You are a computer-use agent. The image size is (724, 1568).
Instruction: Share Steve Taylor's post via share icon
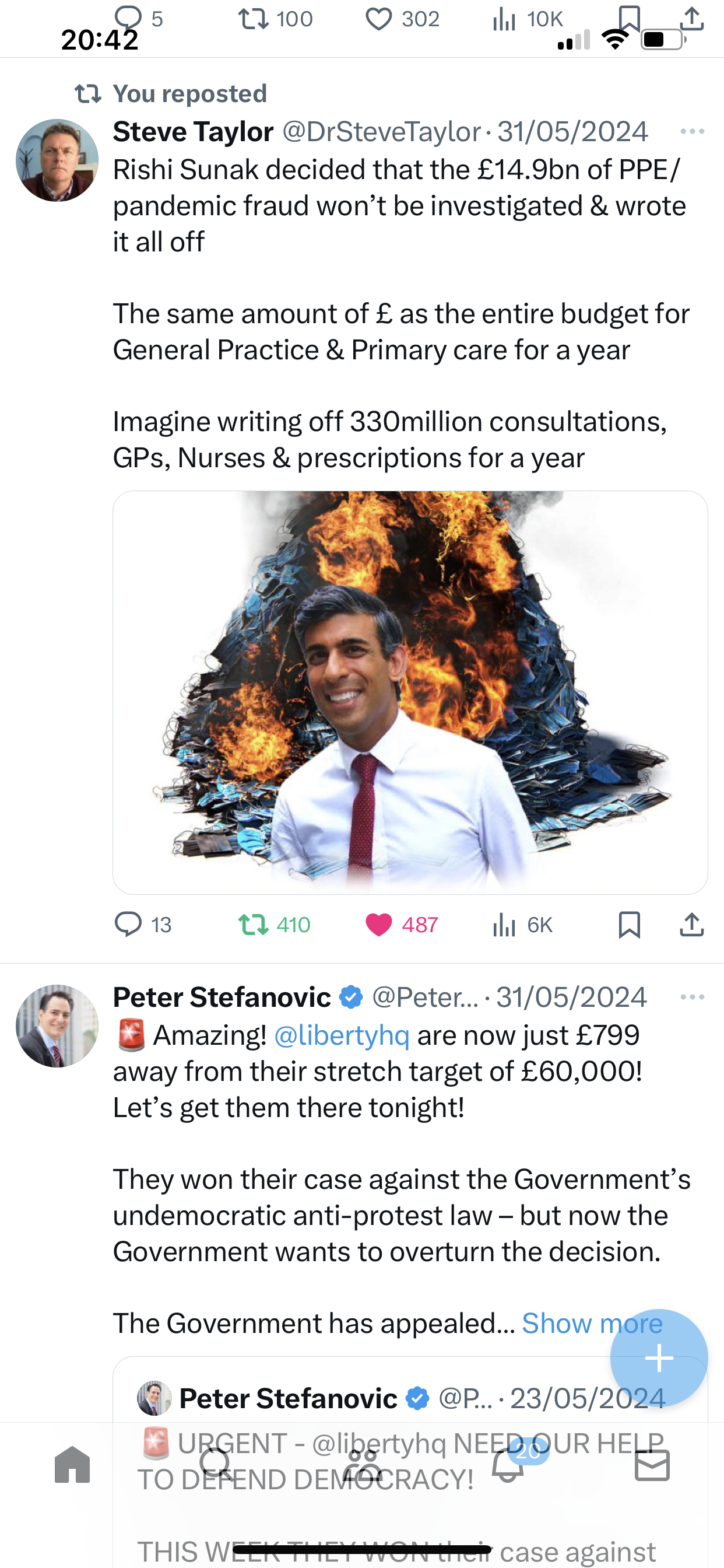tap(692, 925)
